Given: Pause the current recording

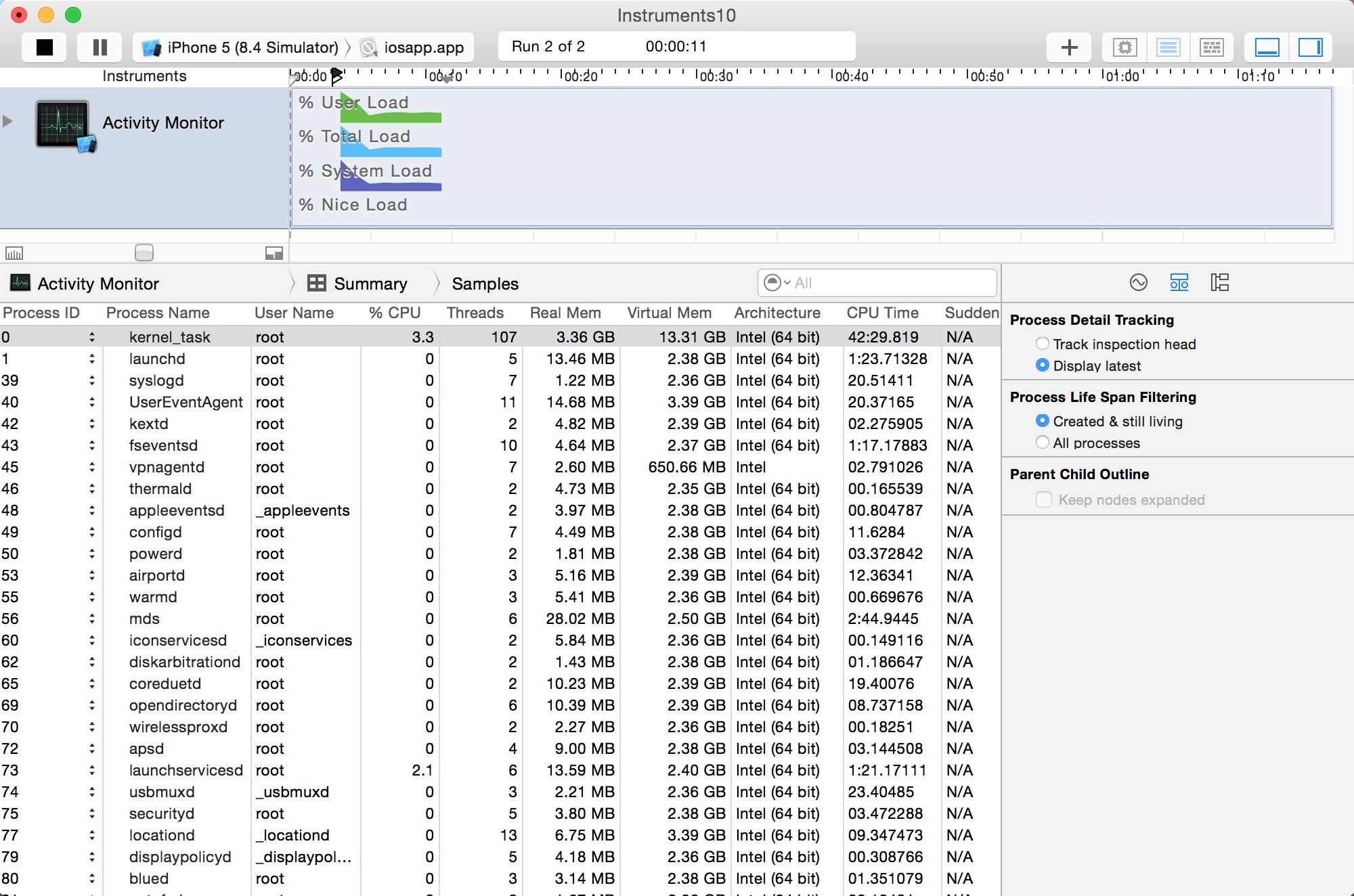Looking at the screenshot, I should 100,47.
